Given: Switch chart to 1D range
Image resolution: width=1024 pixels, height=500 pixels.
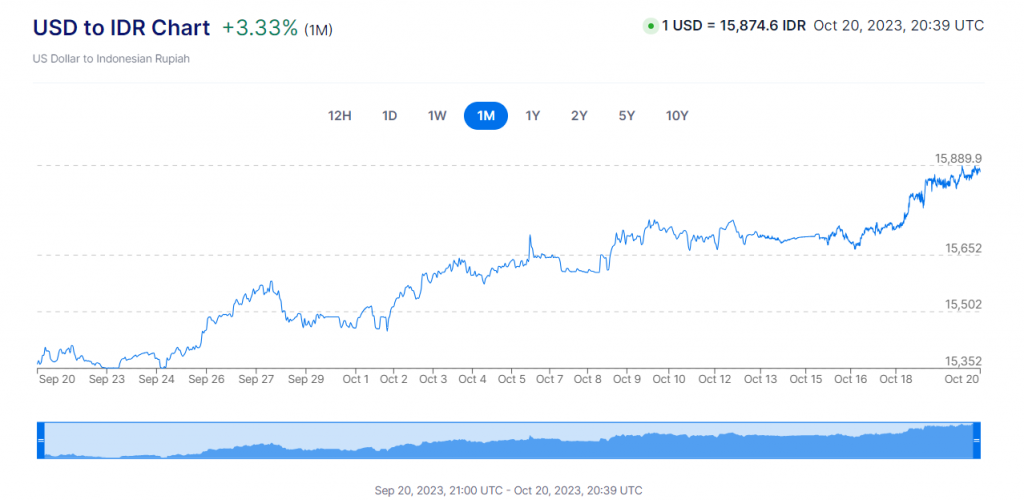Looking at the screenshot, I should pyautogui.click(x=389, y=116).
